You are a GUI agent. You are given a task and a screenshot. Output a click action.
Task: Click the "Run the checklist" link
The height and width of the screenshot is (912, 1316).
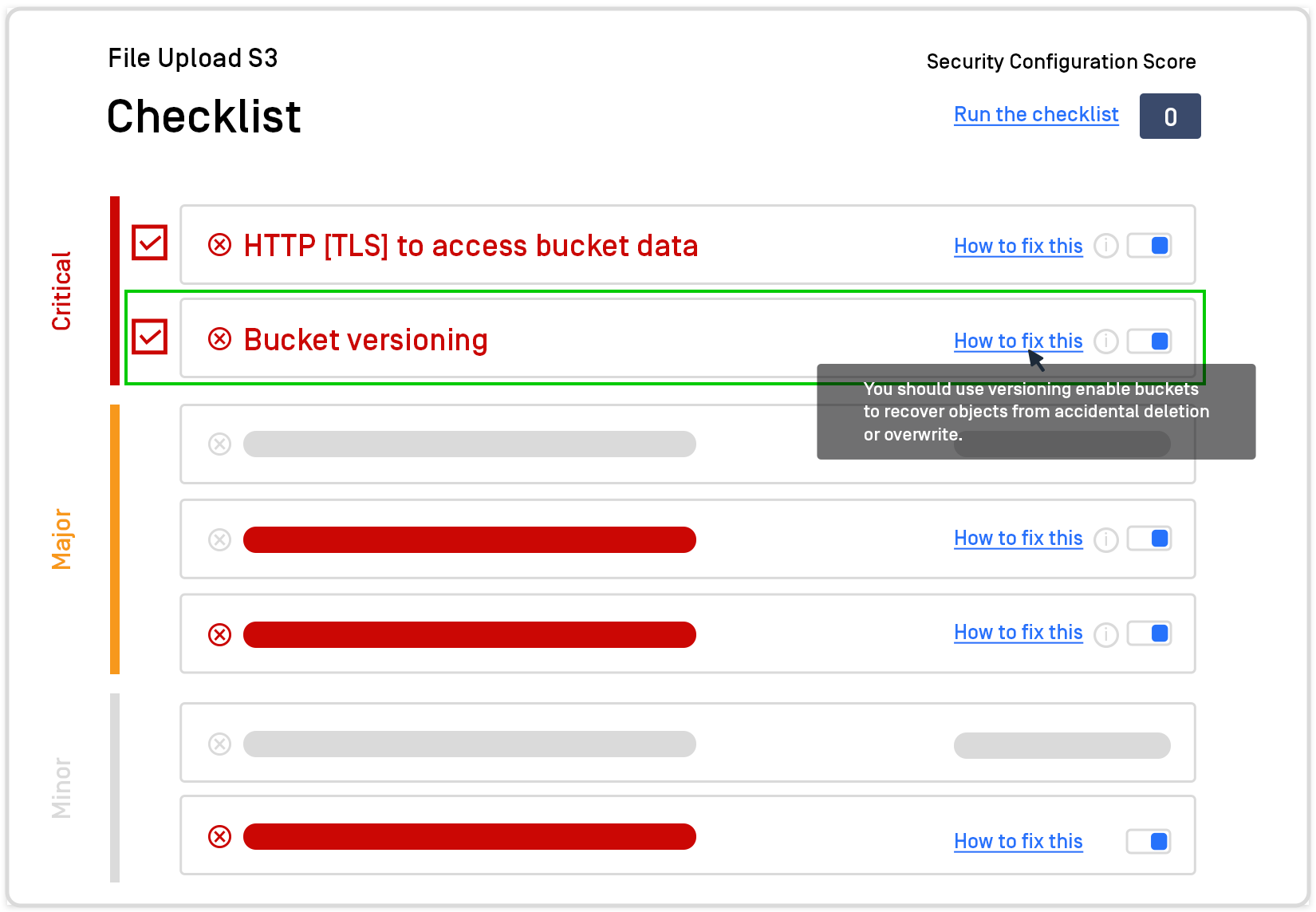click(x=1036, y=114)
